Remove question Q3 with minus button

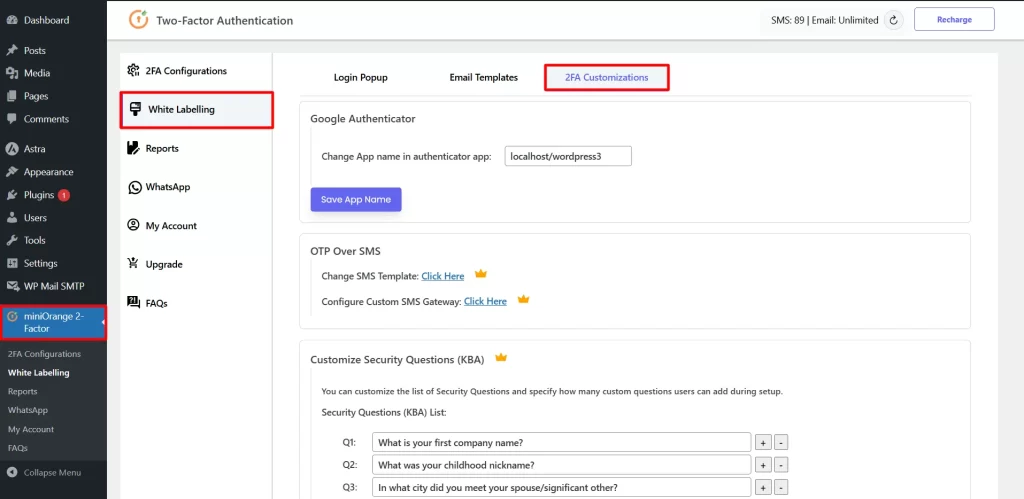click(x=781, y=487)
